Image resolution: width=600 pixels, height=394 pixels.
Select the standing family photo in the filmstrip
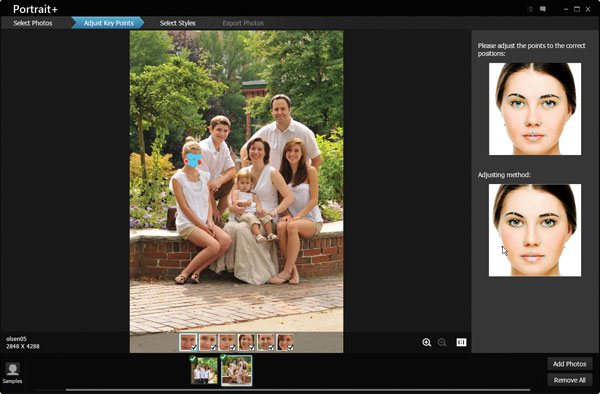pyautogui.click(x=204, y=371)
